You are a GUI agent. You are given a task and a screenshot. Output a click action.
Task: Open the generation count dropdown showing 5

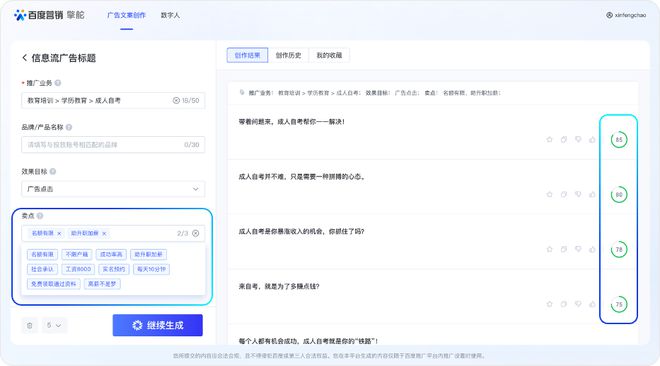[x=54, y=325]
